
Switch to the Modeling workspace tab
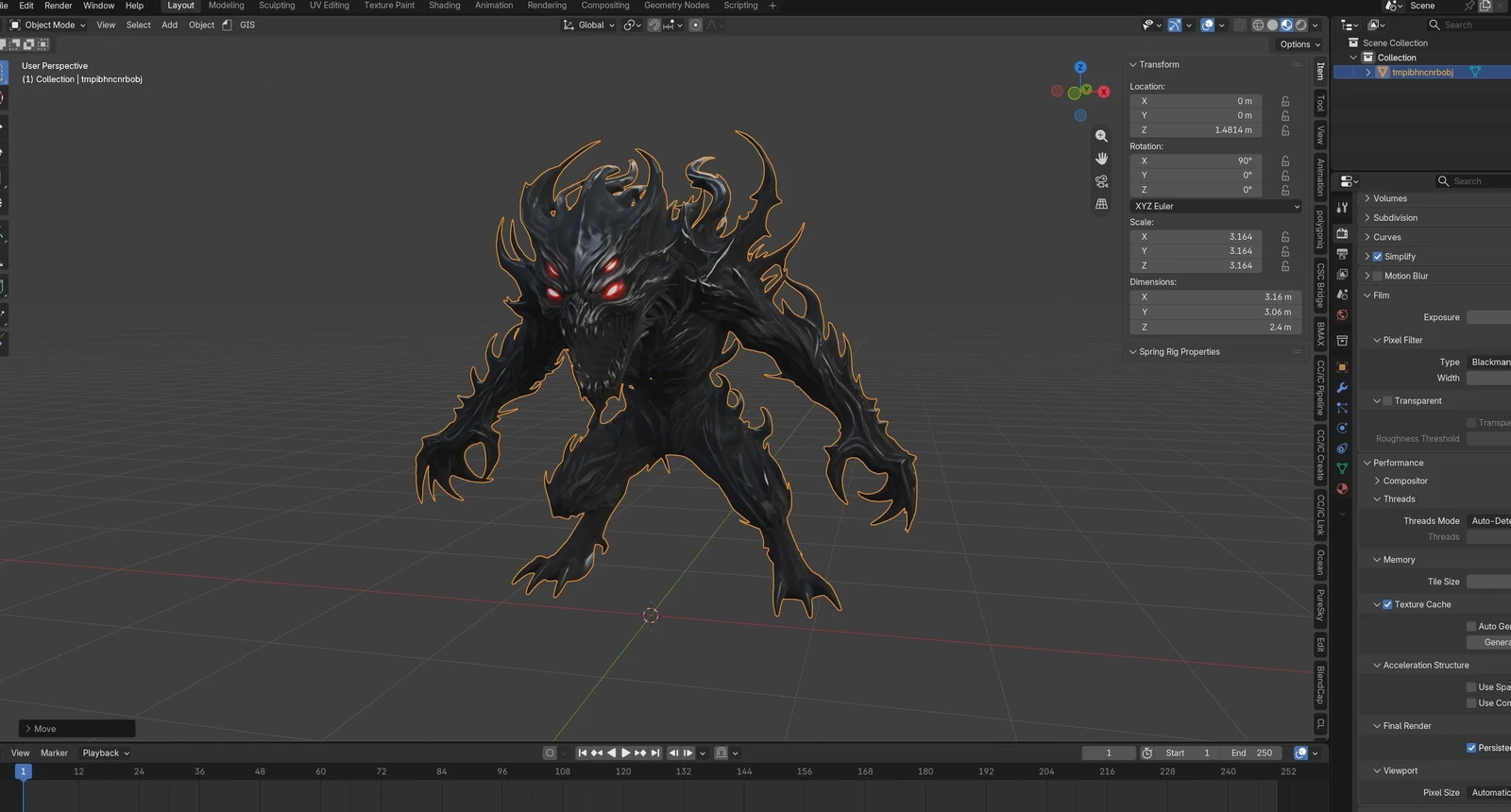click(x=227, y=6)
